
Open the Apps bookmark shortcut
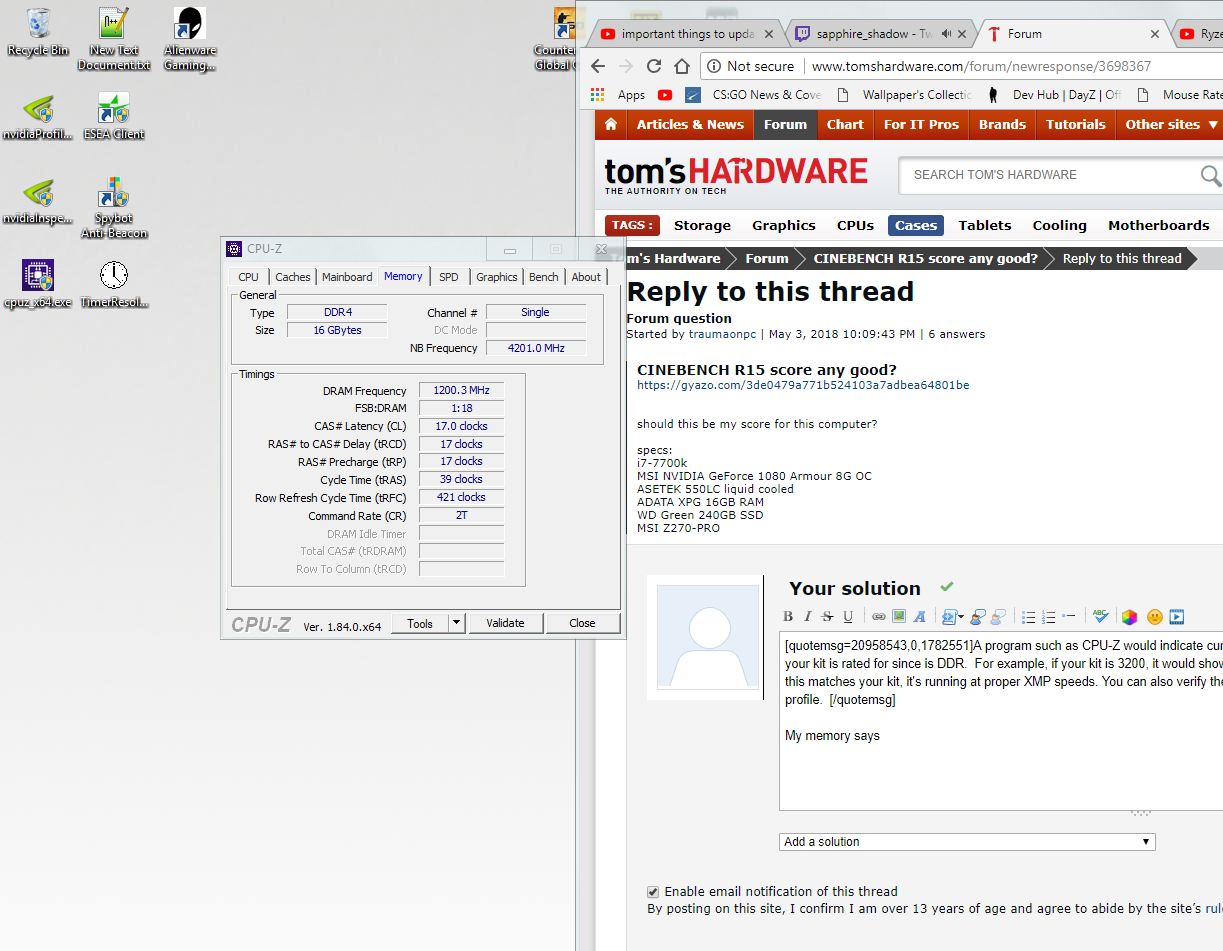(x=618, y=95)
